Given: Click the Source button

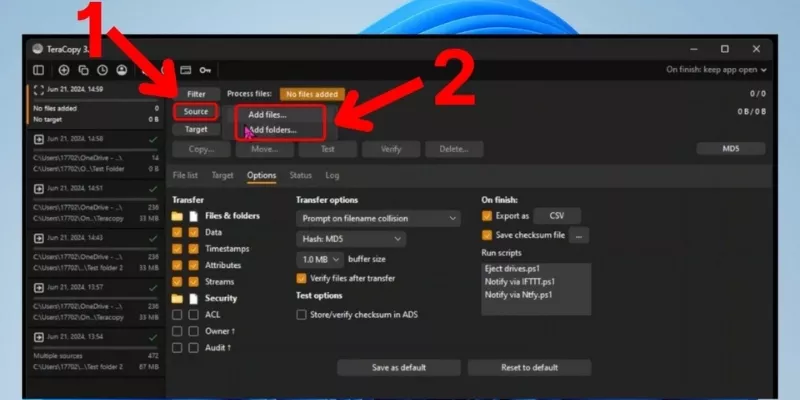Looking at the screenshot, I should coord(196,112).
